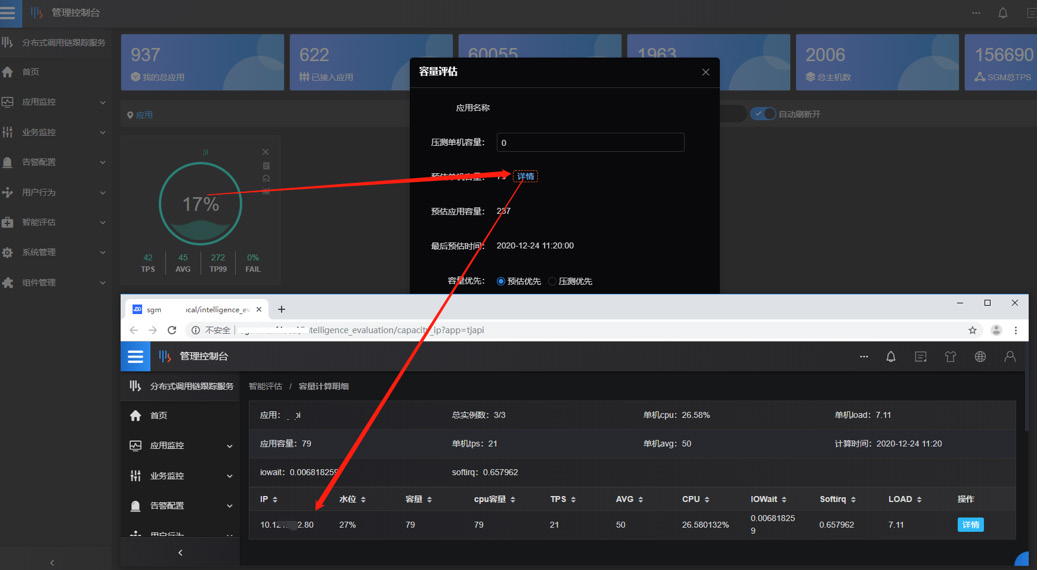Select the 压测优先 radio option
The image size is (1038, 570).
pyautogui.click(x=552, y=281)
